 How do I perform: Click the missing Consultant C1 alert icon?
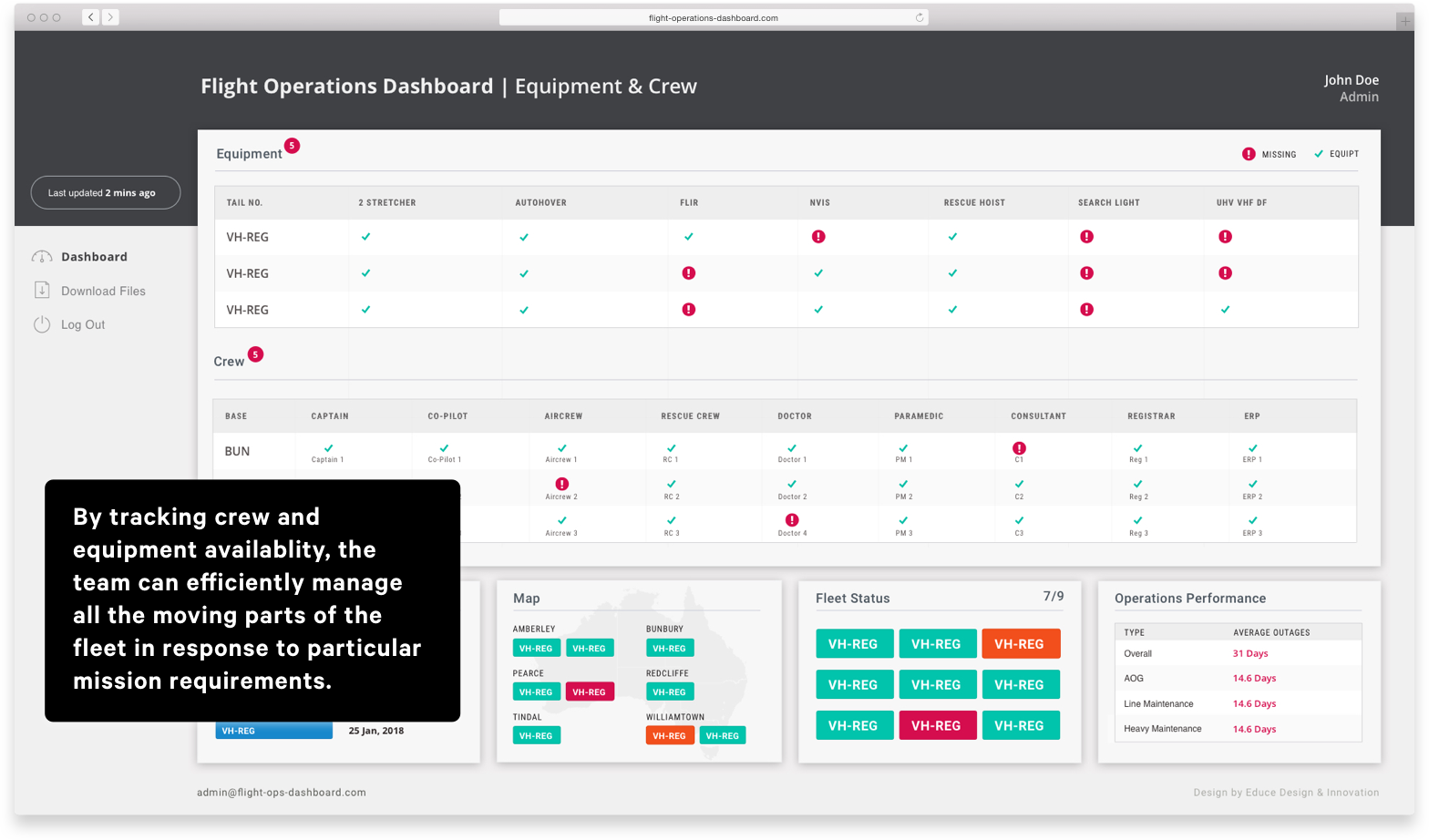(1019, 448)
